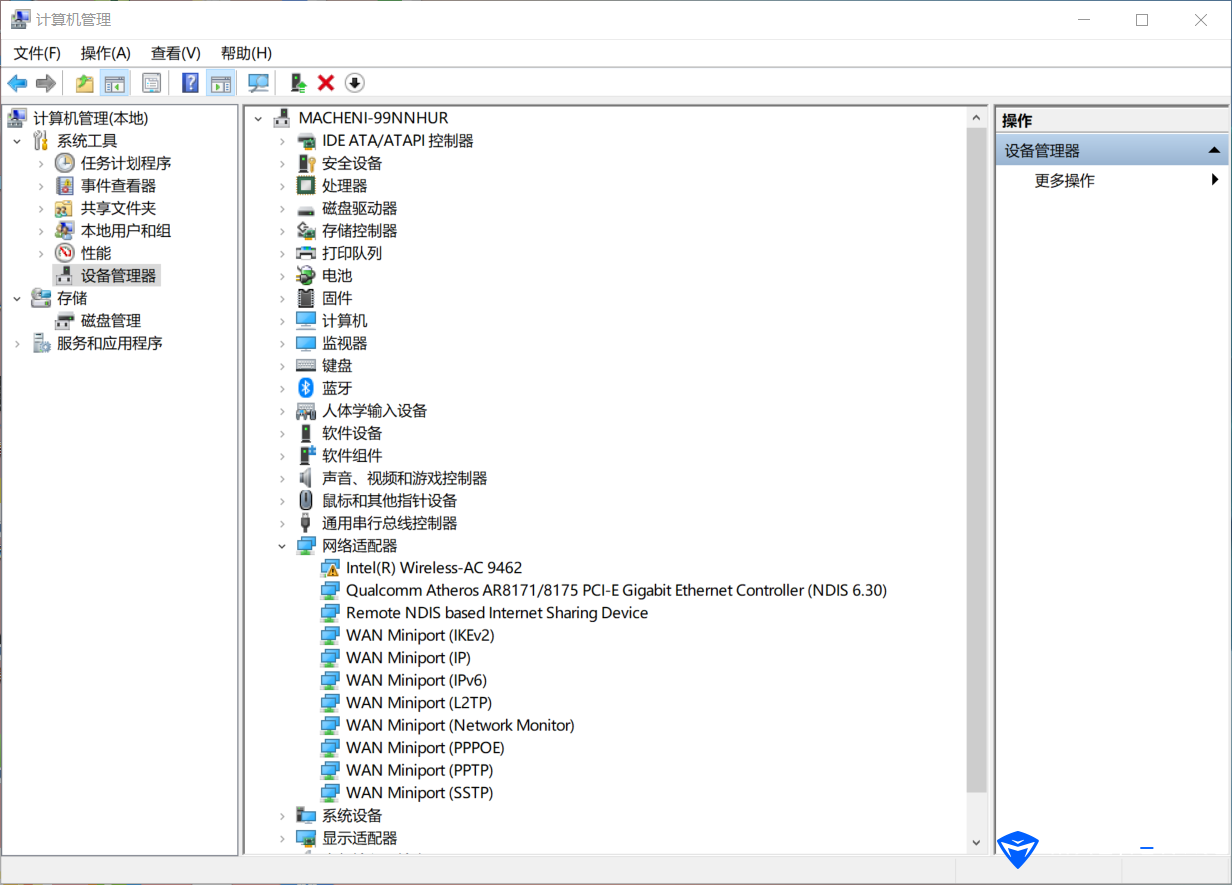
Task: Click the Back arrow toolbar button
Action: pos(17,83)
